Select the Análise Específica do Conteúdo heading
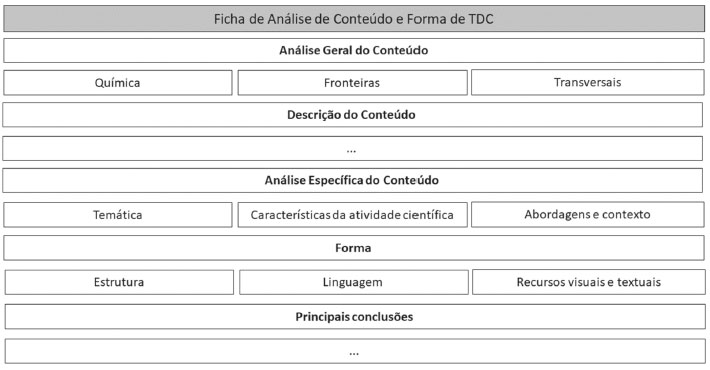The width and height of the screenshot is (710, 370). (x=352, y=180)
